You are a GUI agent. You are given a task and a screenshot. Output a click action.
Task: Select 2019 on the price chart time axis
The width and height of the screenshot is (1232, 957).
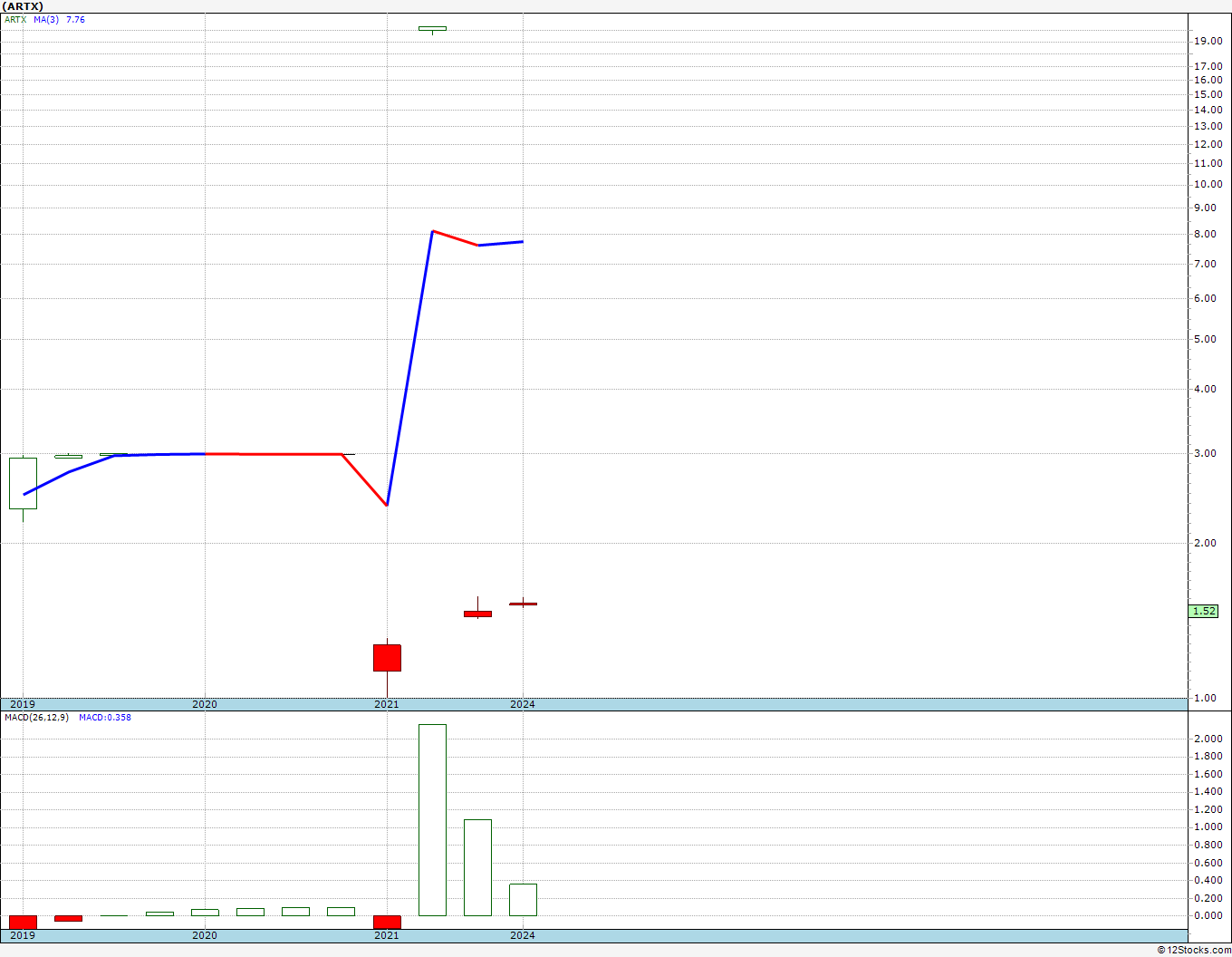(x=23, y=704)
